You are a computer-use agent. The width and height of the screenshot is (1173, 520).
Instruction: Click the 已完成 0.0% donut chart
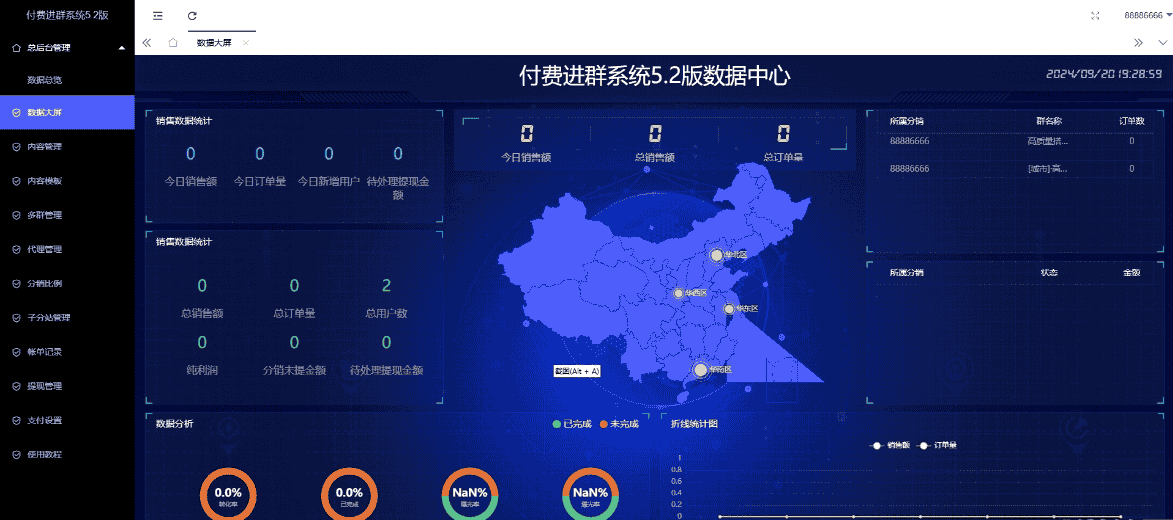[x=349, y=495]
